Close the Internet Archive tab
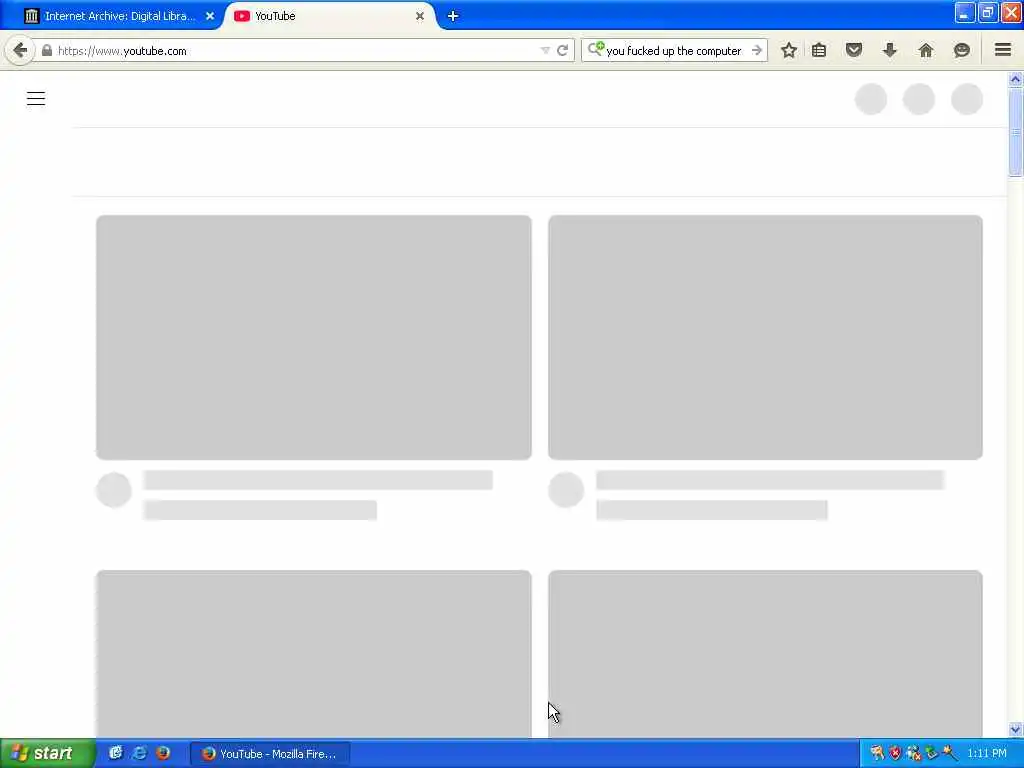This screenshot has height=768, width=1024. pyautogui.click(x=210, y=16)
